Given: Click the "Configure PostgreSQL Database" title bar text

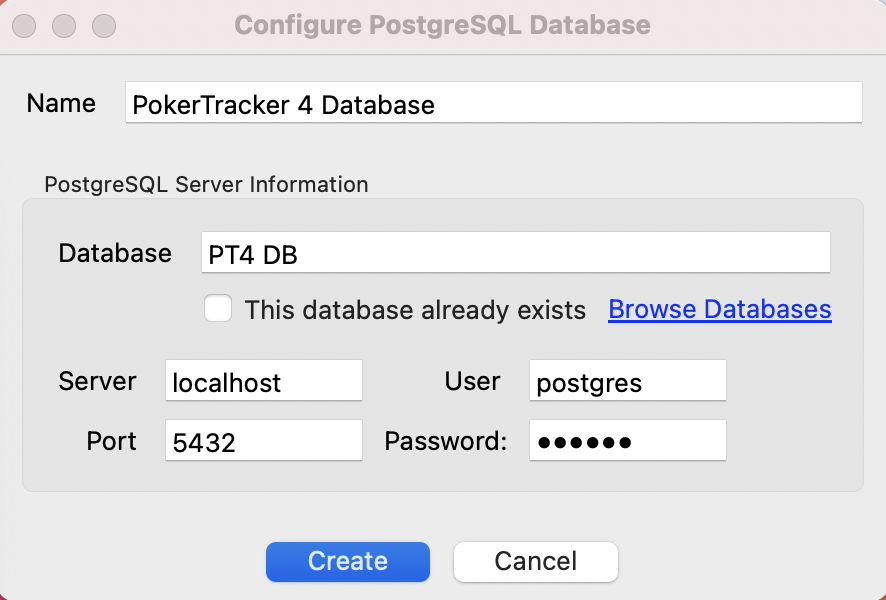Looking at the screenshot, I should [442, 25].
